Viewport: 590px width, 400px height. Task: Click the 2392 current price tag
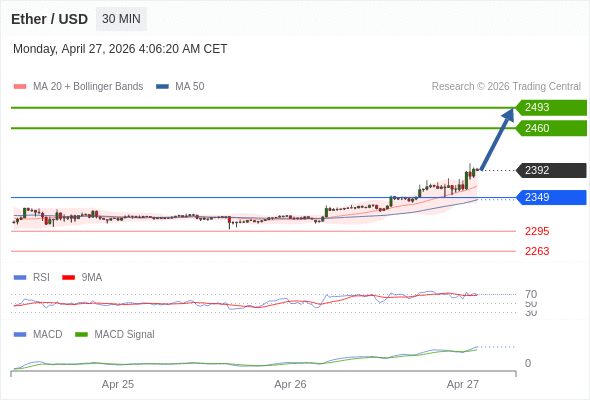(x=551, y=170)
